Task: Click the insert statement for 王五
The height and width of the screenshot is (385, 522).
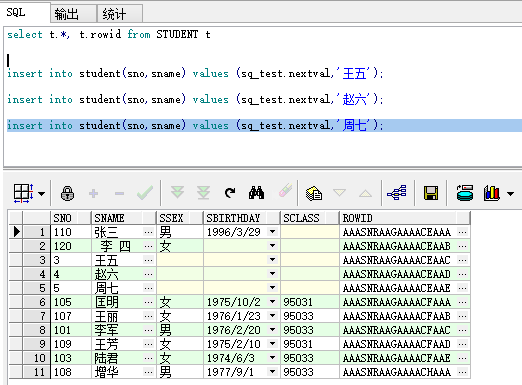Action: [x=195, y=73]
